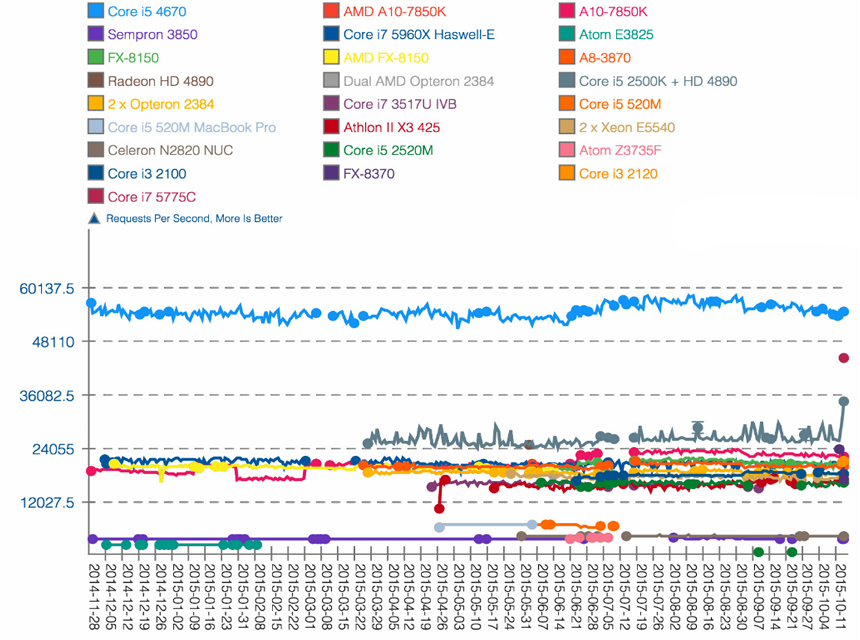The image size is (860, 640).
Task: Click the 'Atom Z3735F' legend label
Action: [620, 151]
